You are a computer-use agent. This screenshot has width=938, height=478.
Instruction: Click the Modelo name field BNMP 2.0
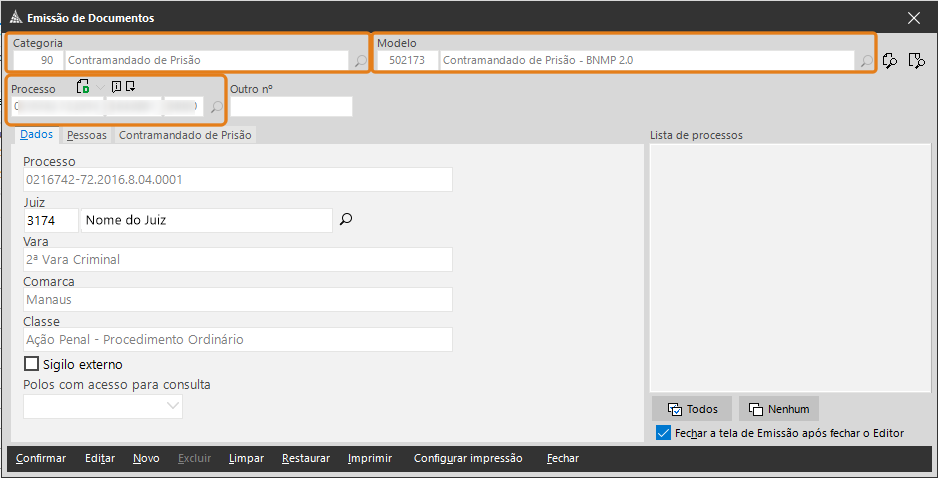tap(647, 60)
